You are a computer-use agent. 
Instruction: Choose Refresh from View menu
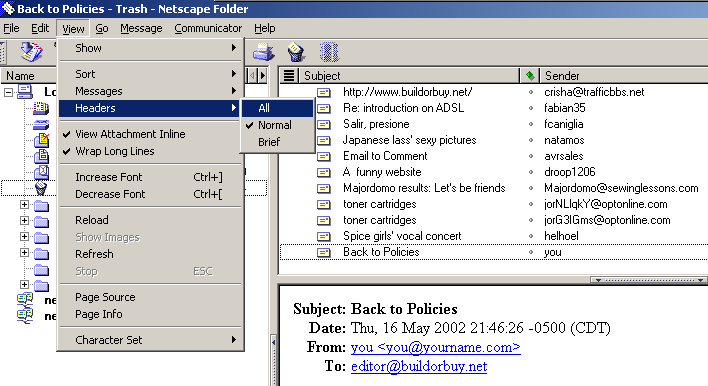coord(150,254)
